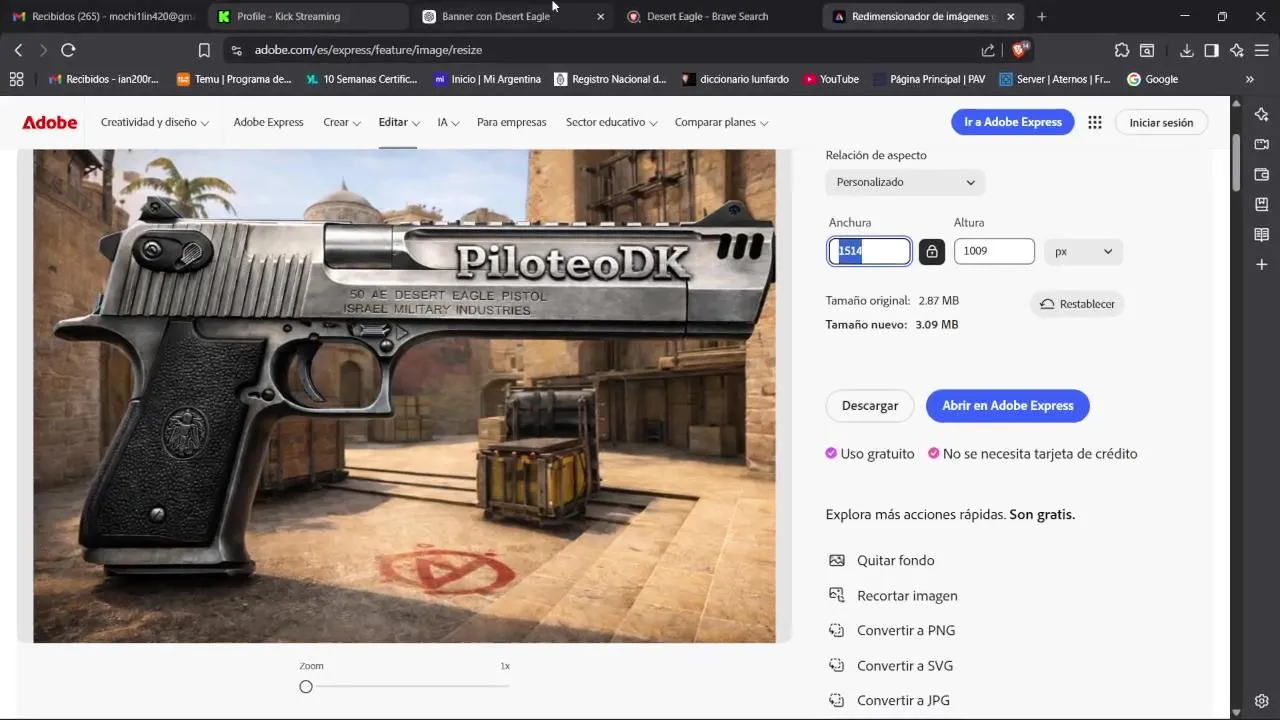Open the browser extensions puzzle icon
Screen dimensions: 1280x720
pyautogui.click(x=1122, y=50)
